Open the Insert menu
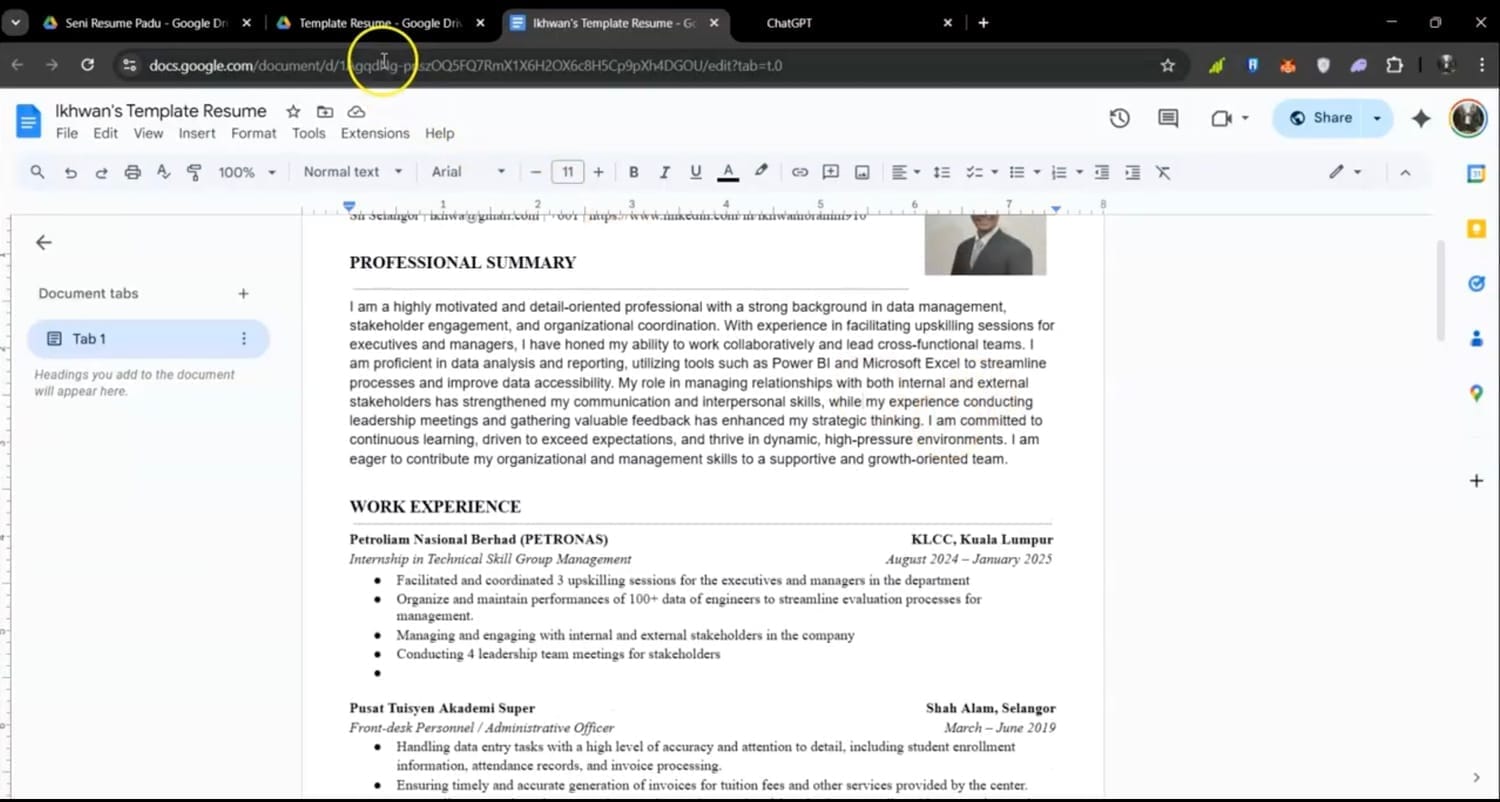Viewport: 1500px width, 802px height. click(197, 133)
